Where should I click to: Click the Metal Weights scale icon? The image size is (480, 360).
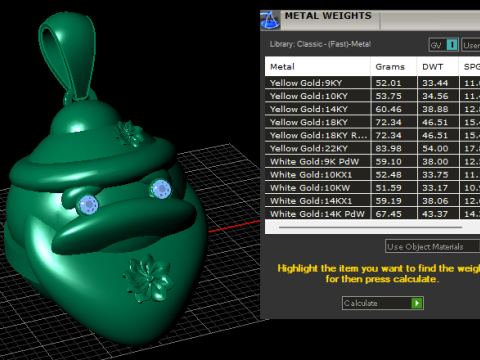click(x=270, y=20)
